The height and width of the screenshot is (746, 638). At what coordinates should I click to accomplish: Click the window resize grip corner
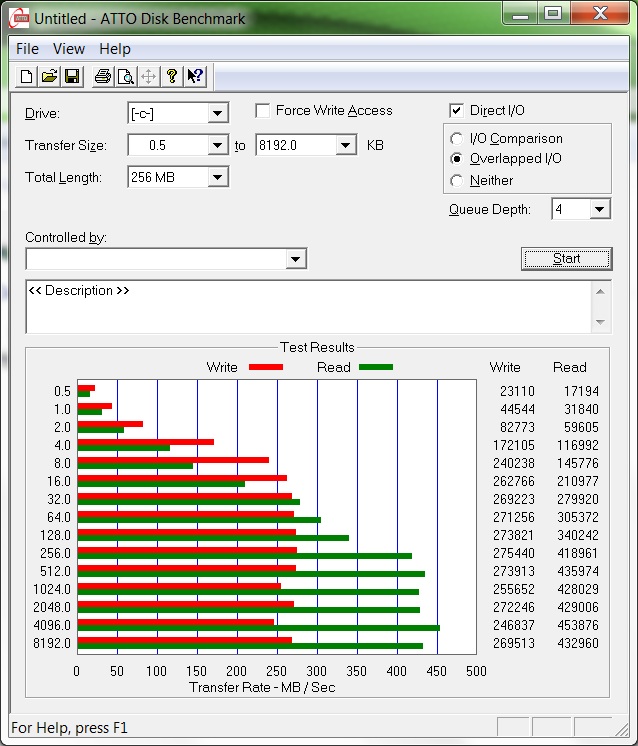click(622, 728)
